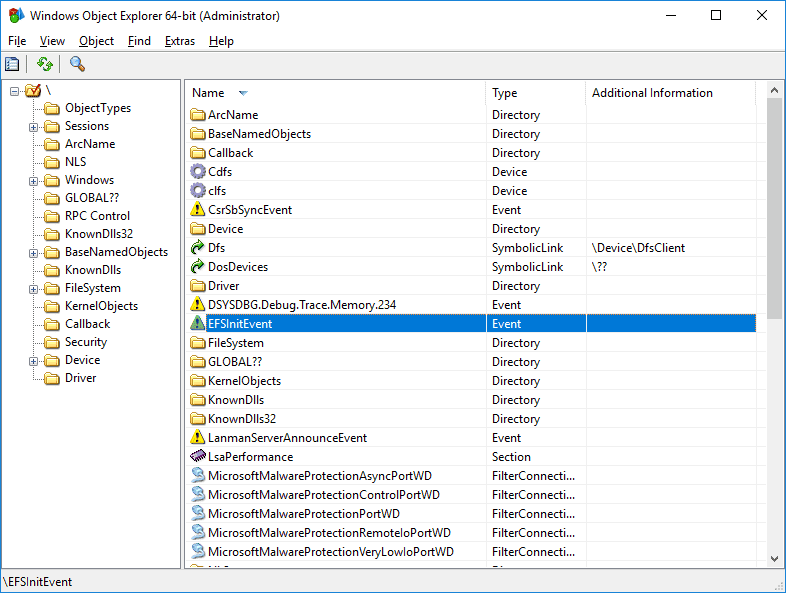The image size is (786, 593).
Task: Click the LanmanServerAnnounceEvent warning icon
Action: tap(198, 437)
